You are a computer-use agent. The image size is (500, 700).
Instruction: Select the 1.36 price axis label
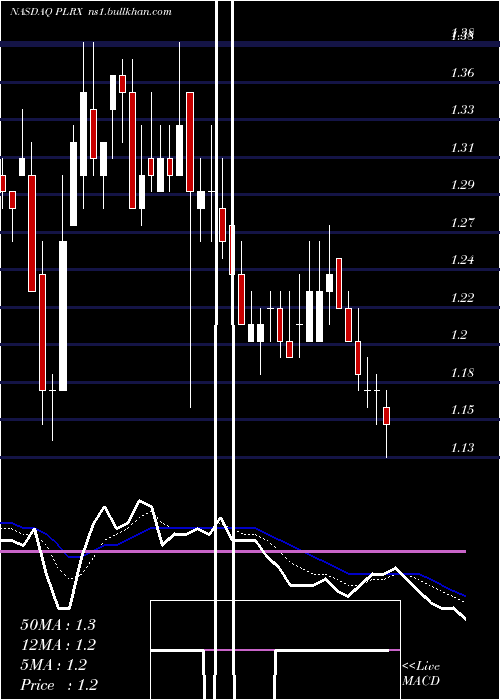pyautogui.click(x=462, y=72)
